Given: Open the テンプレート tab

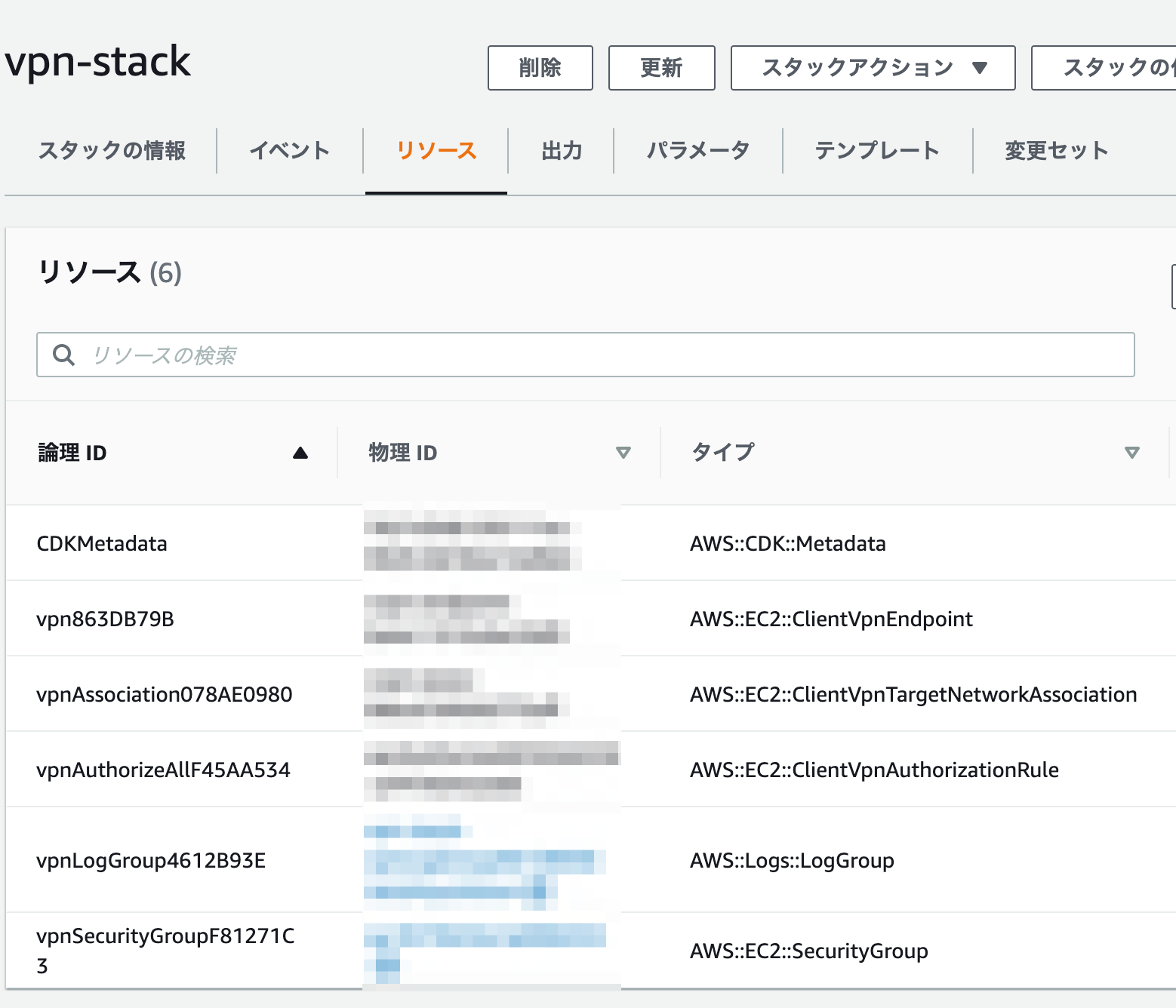Looking at the screenshot, I should pyautogui.click(x=876, y=151).
